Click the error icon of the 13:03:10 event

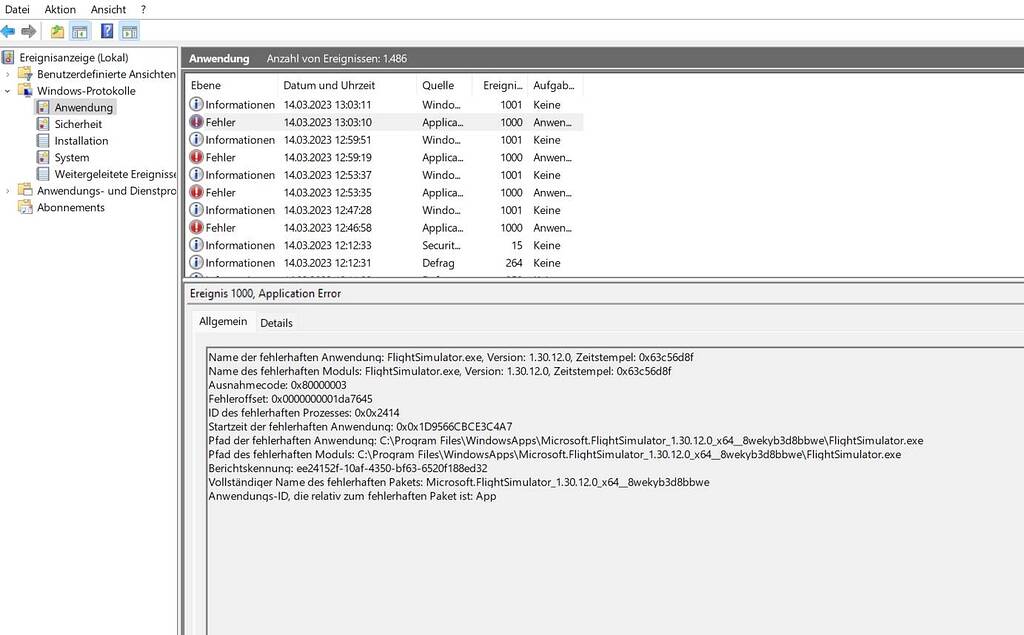[x=196, y=122]
